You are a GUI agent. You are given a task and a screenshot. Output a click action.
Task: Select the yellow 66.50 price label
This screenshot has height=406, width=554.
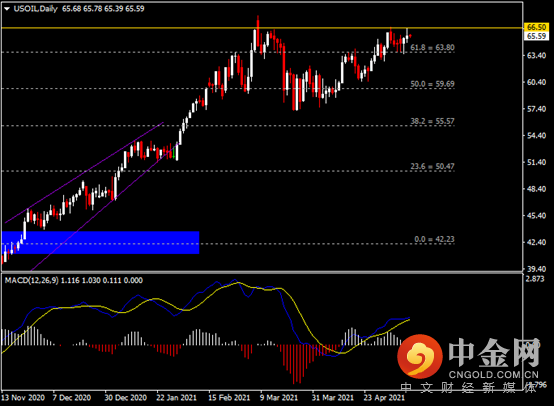click(x=536, y=27)
